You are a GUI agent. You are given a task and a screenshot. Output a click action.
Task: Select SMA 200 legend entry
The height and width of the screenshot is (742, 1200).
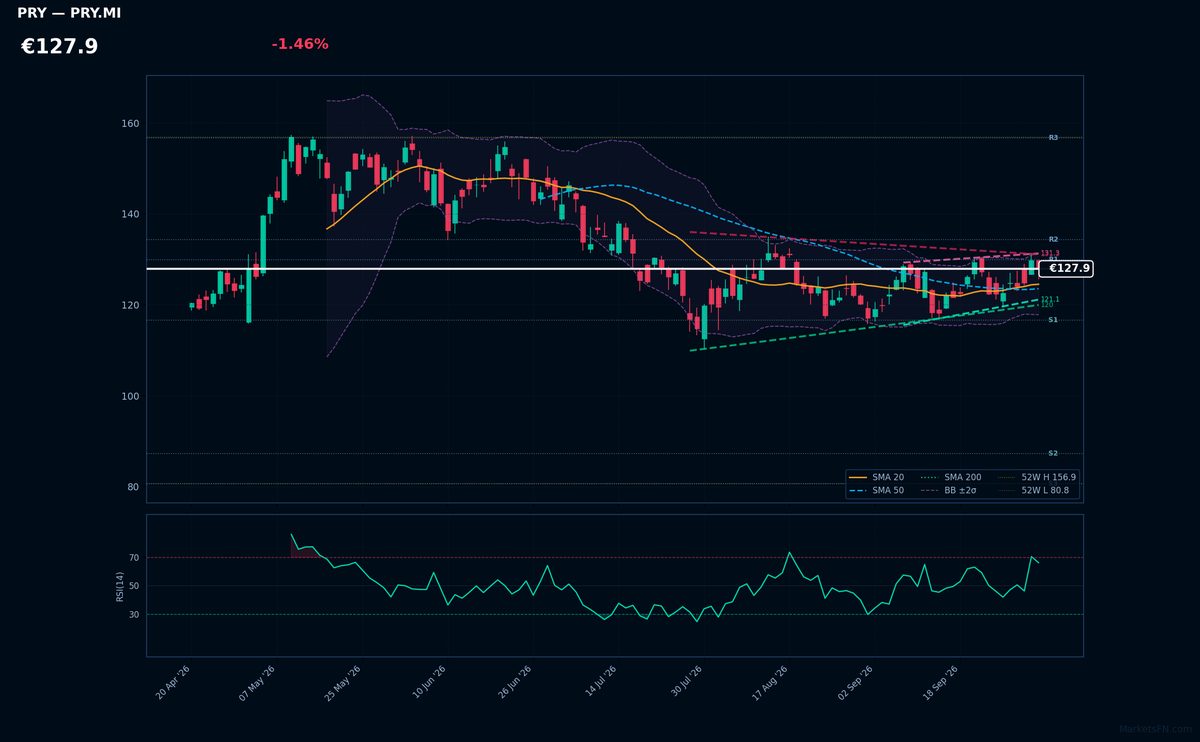[x=951, y=478]
